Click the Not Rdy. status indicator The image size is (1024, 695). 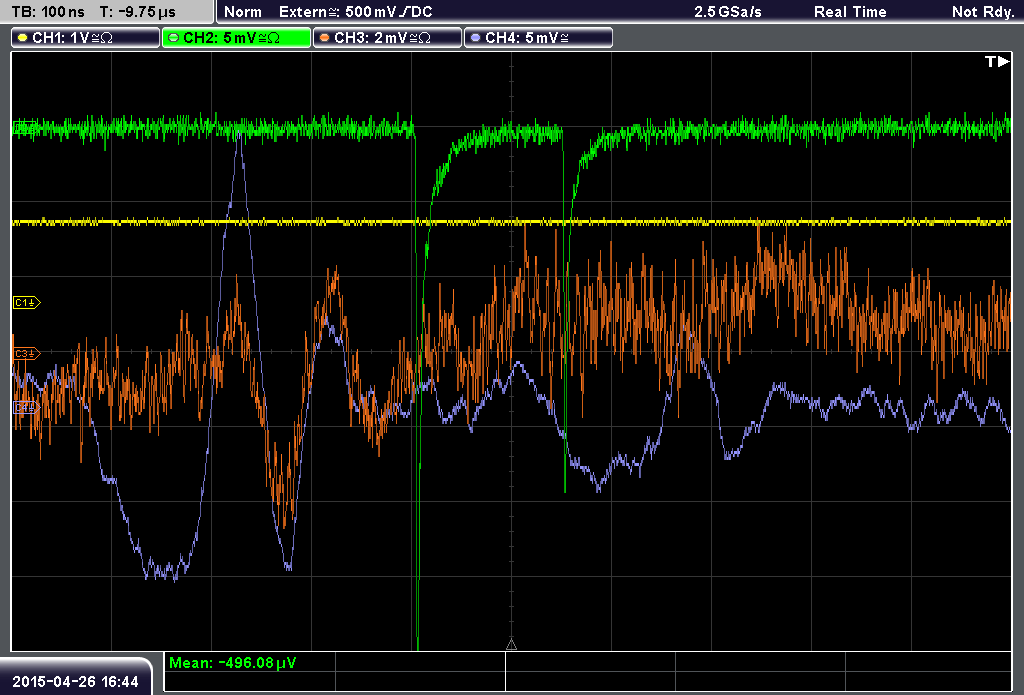click(983, 12)
